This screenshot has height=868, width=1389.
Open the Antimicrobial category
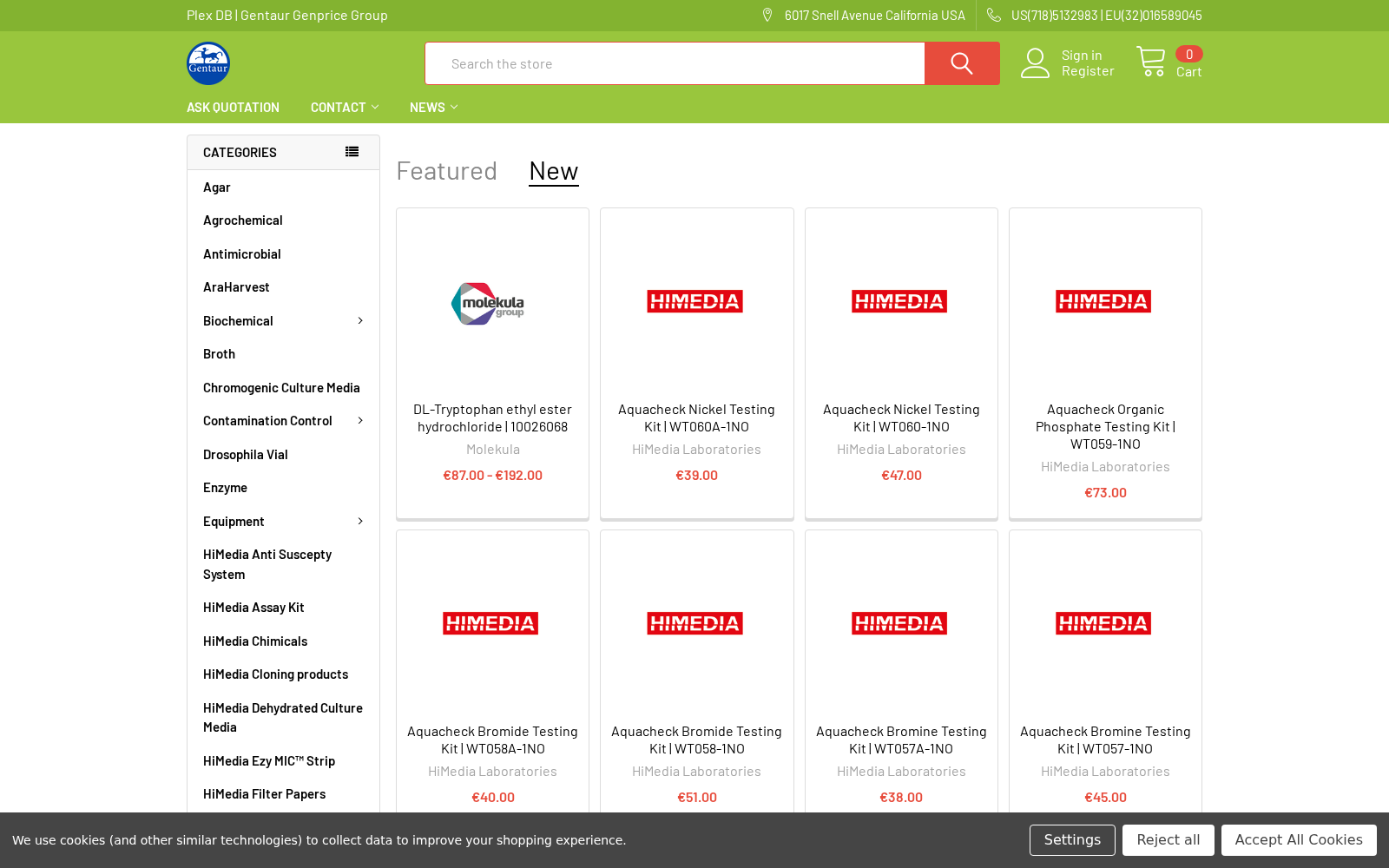pos(242,254)
